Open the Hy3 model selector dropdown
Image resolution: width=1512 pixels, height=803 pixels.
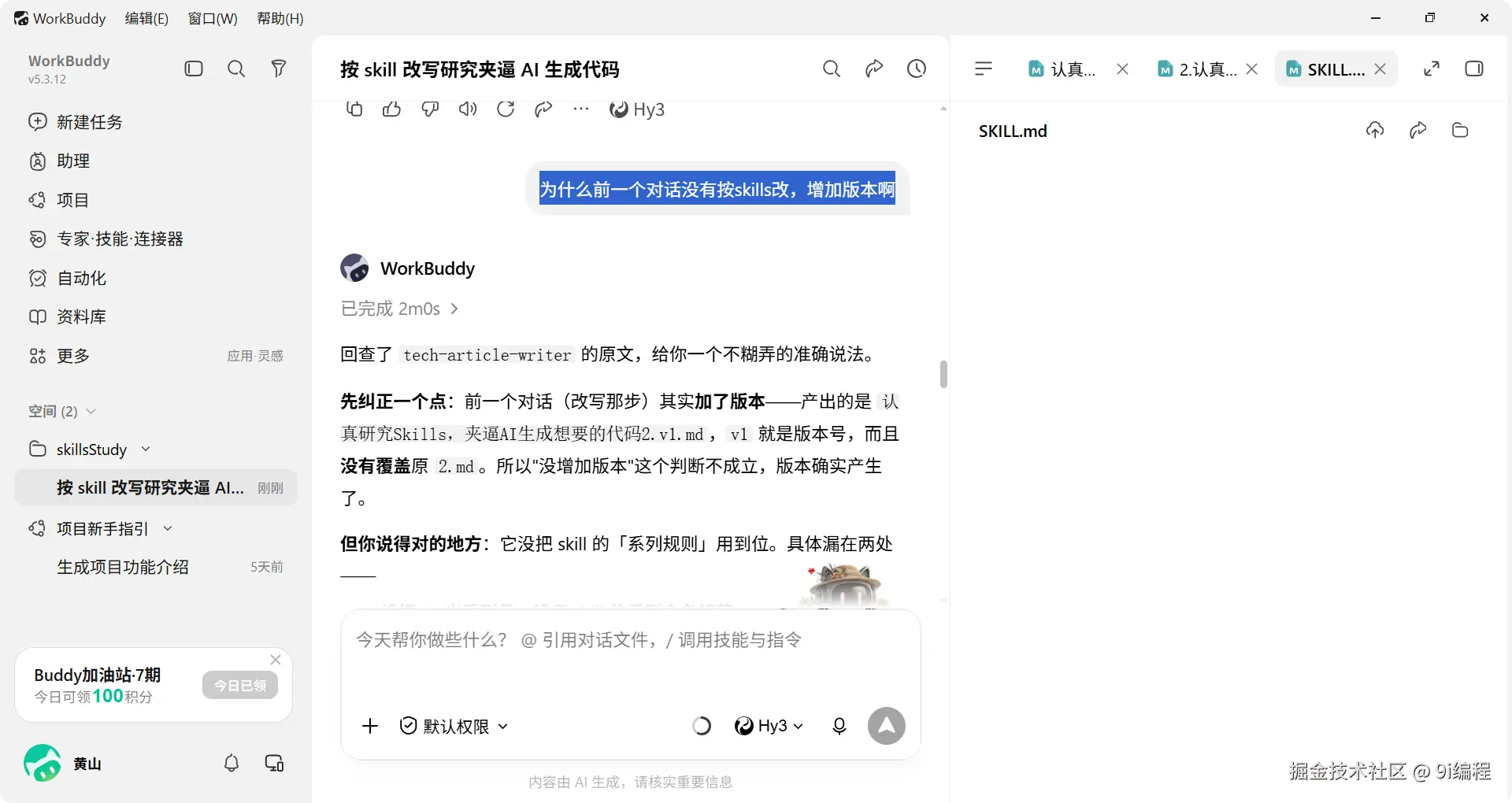click(768, 726)
